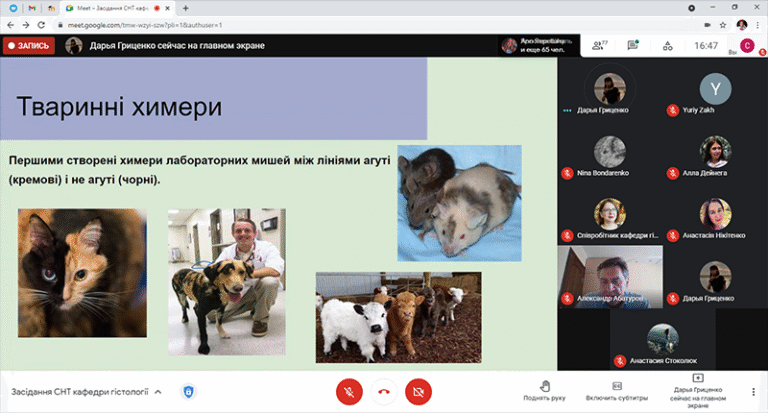Open the meeting chat panel
768x413 pixels.
633,45
